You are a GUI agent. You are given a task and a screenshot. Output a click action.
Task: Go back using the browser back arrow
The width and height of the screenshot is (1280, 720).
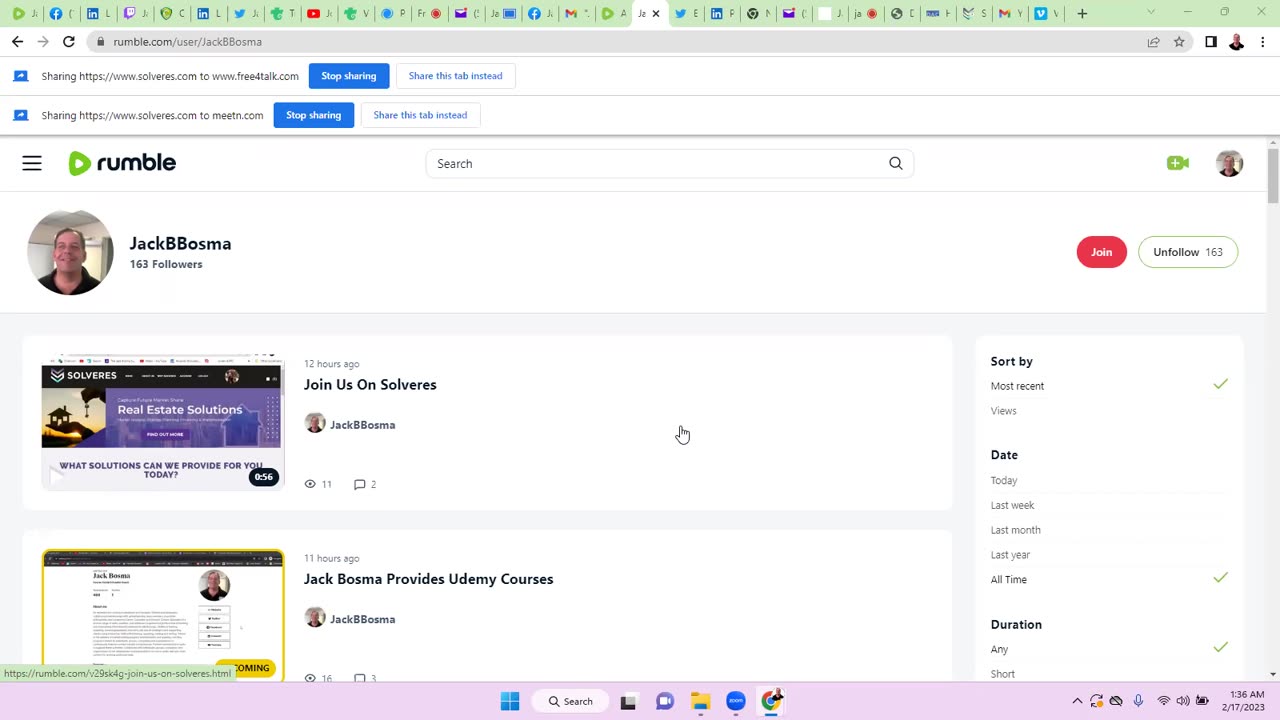click(x=18, y=42)
